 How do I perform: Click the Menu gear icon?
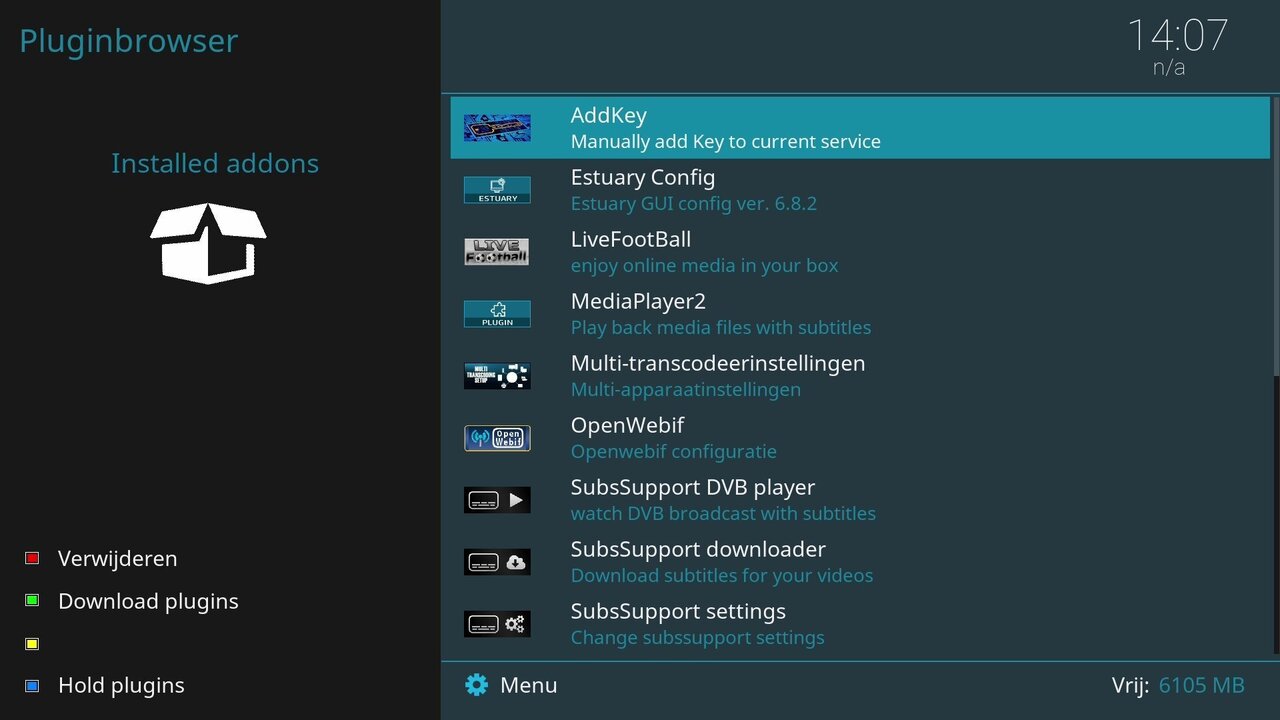(477, 685)
